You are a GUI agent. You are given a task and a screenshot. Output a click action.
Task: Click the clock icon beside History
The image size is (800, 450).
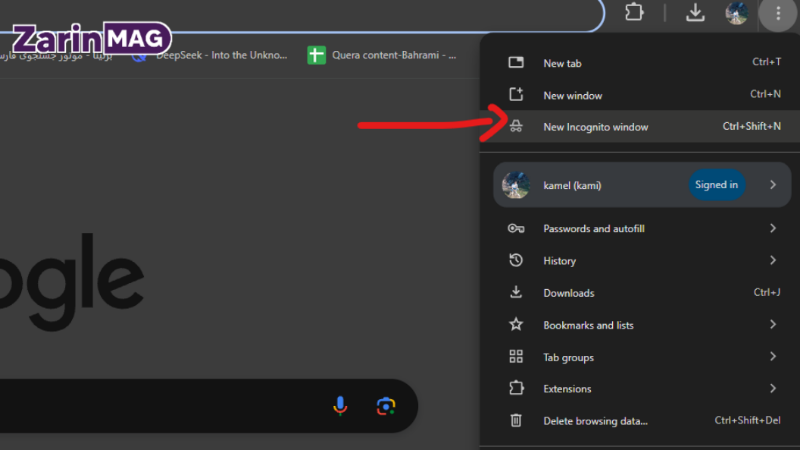[516, 260]
